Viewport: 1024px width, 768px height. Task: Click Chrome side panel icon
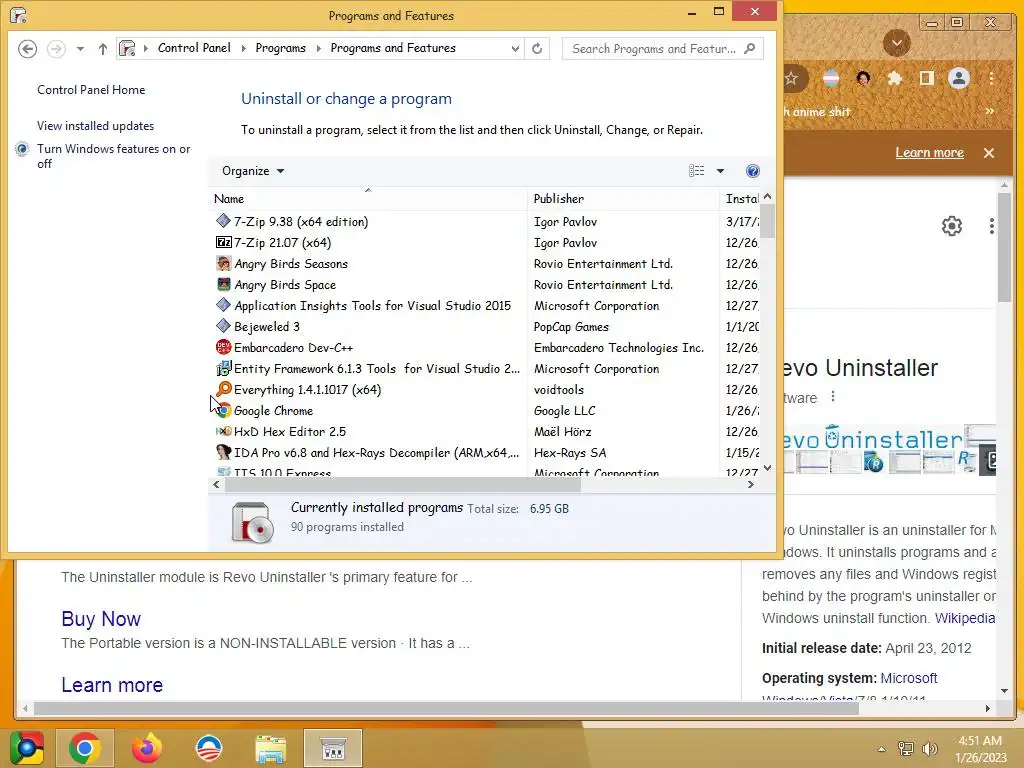coord(926,78)
